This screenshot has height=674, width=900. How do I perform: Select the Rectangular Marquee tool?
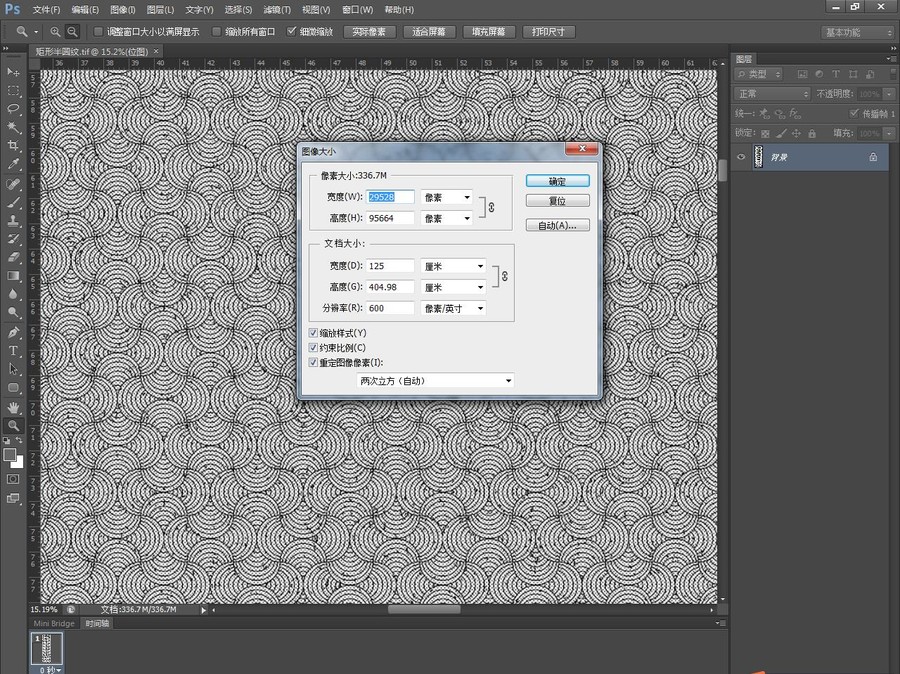[13, 91]
